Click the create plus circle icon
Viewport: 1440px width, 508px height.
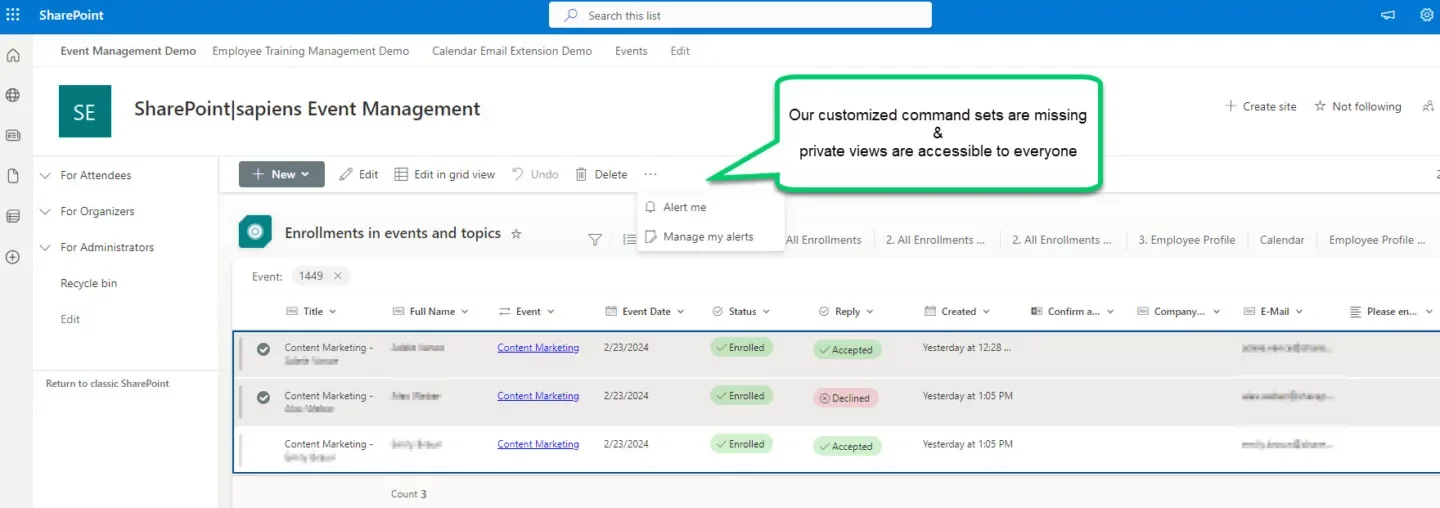click(x=13, y=257)
